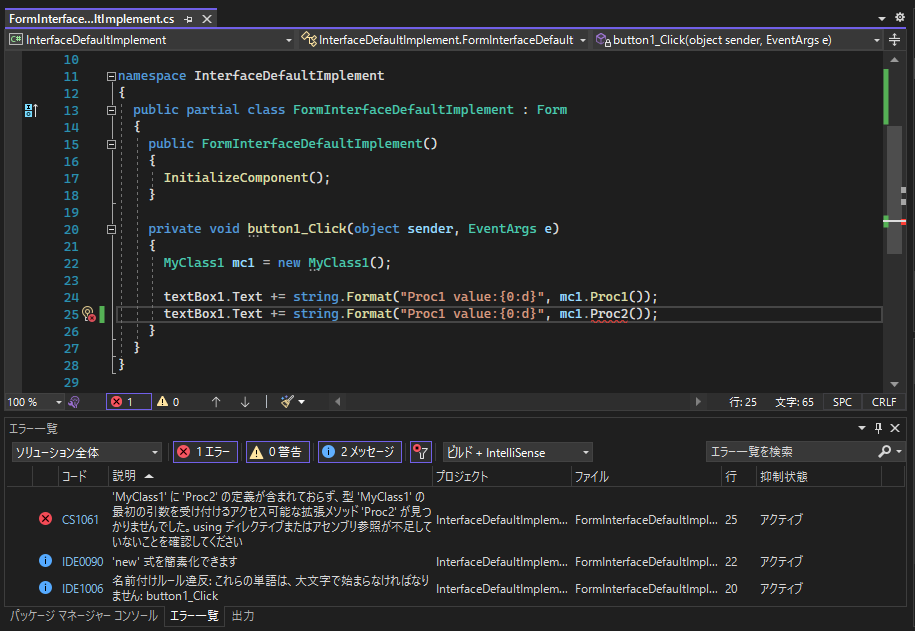Viewport: 915px width, 631px height.
Task: Open the quick actions lightbulb on line 25
Action: coord(89,315)
